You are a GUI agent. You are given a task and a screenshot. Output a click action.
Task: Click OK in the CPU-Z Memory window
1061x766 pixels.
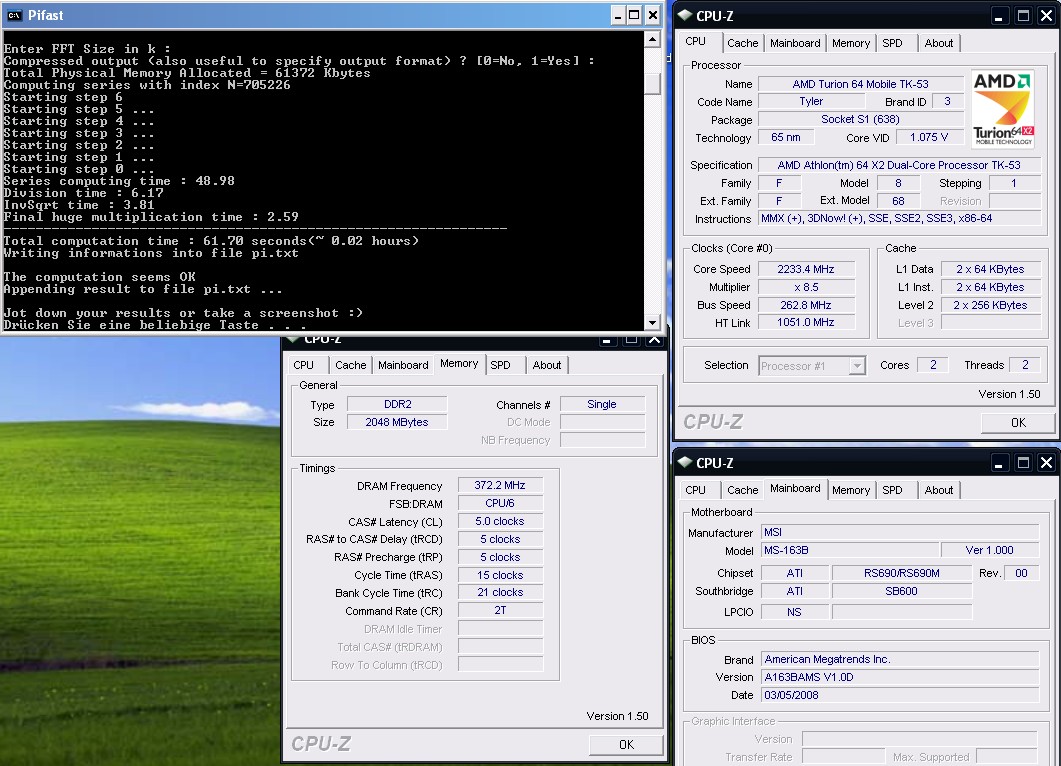pyautogui.click(x=627, y=744)
